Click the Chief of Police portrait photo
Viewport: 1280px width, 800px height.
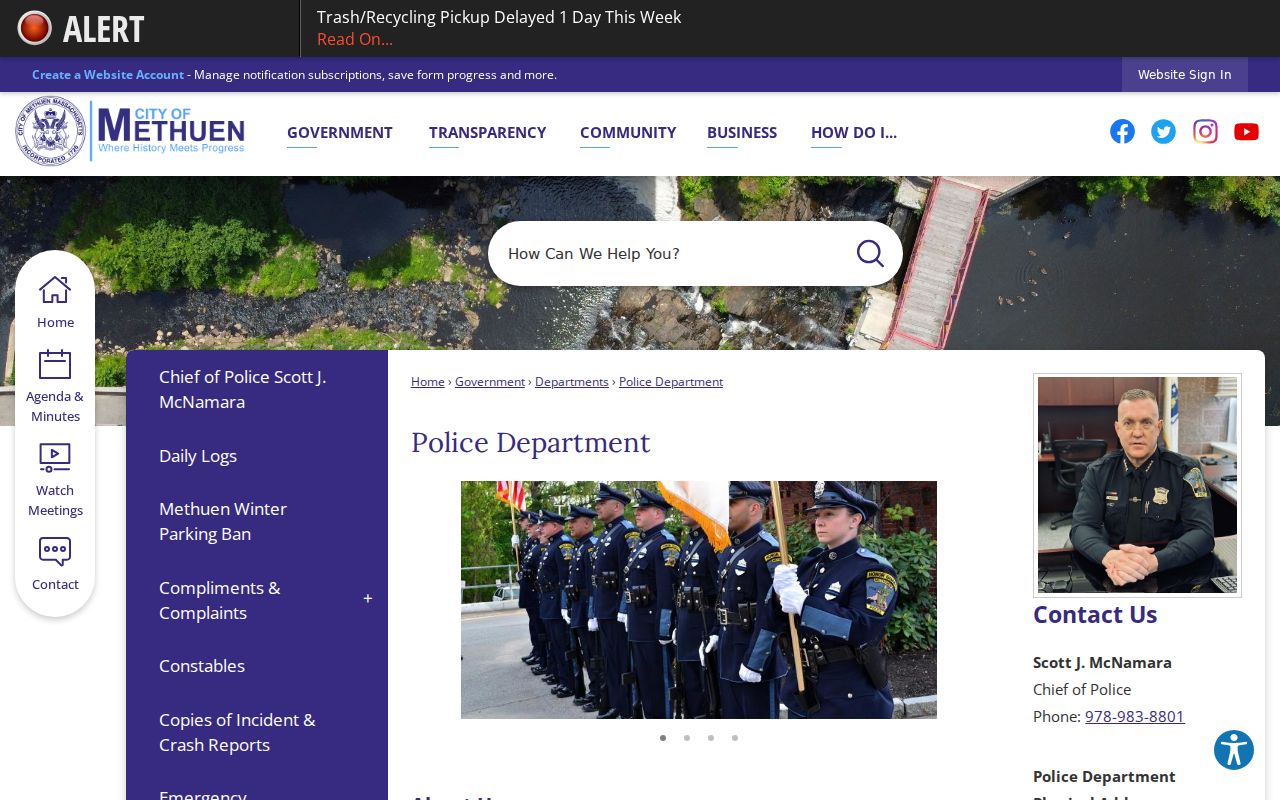(x=1137, y=485)
